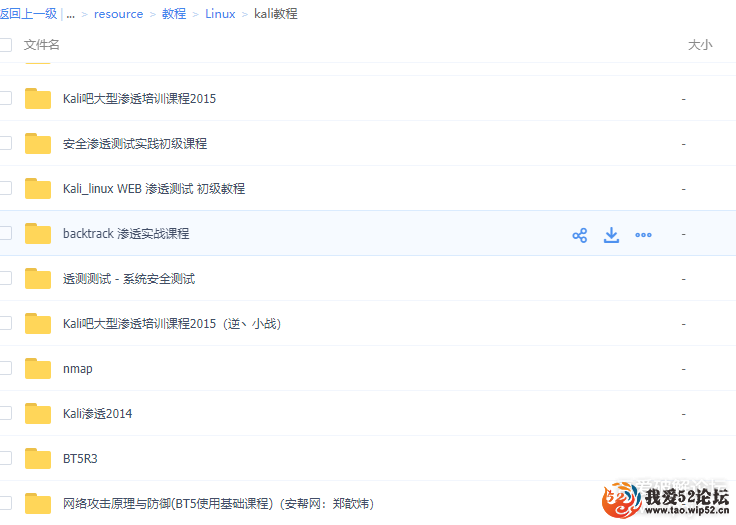The width and height of the screenshot is (736, 525).
Task: Open the Linux breadcrumb link
Action: point(220,14)
